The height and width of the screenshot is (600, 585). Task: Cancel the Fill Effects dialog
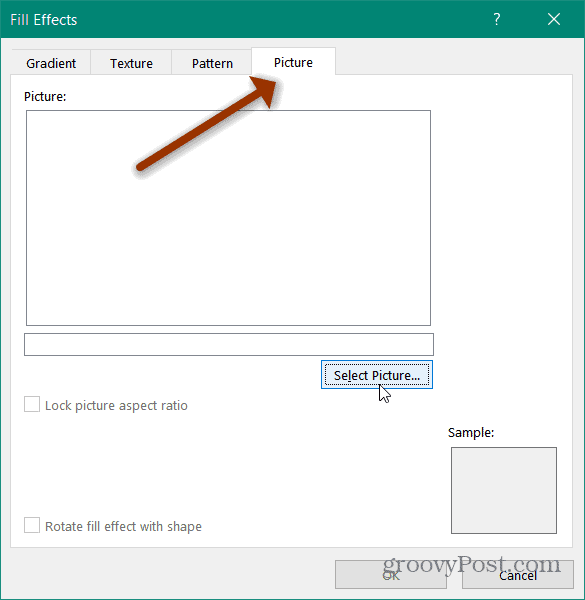[x=518, y=575]
